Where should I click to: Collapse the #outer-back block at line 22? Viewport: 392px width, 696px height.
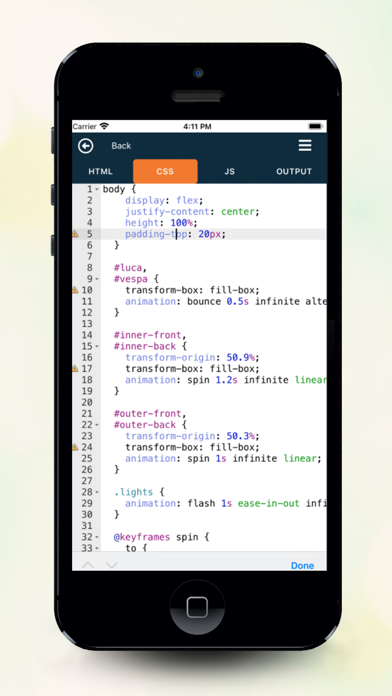coord(97,425)
